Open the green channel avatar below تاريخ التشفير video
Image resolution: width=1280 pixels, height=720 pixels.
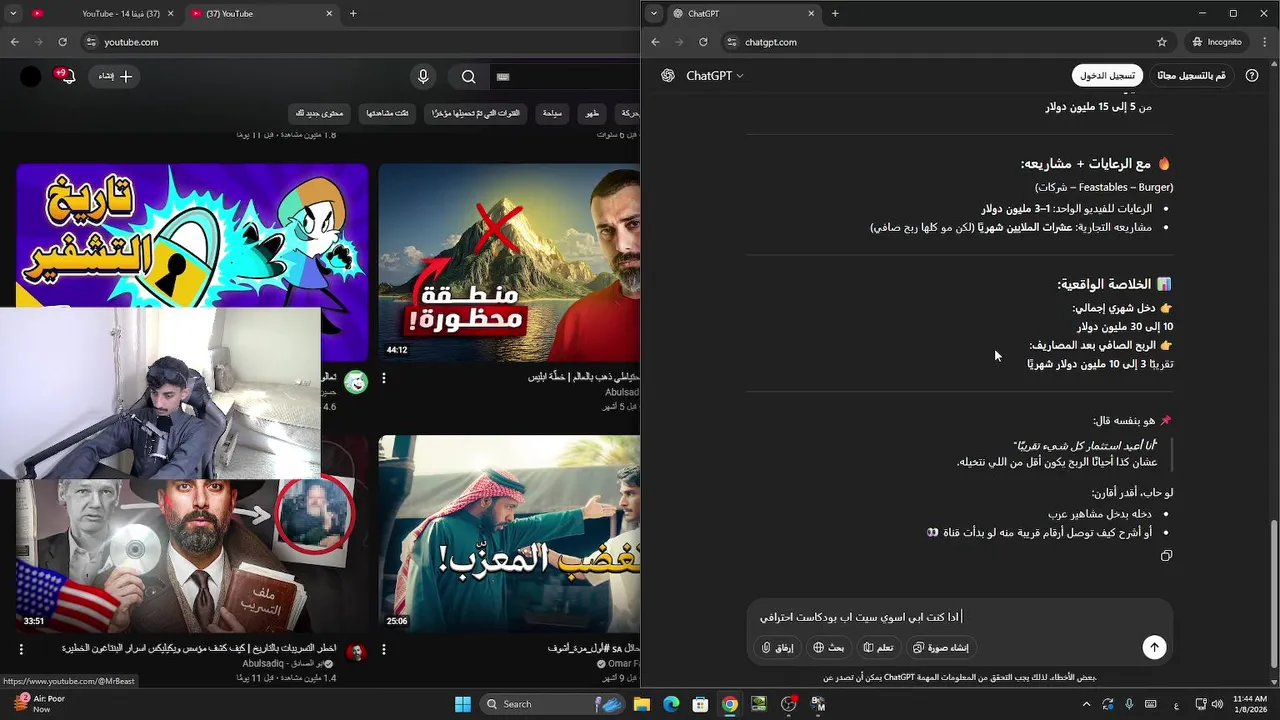(355, 382)
